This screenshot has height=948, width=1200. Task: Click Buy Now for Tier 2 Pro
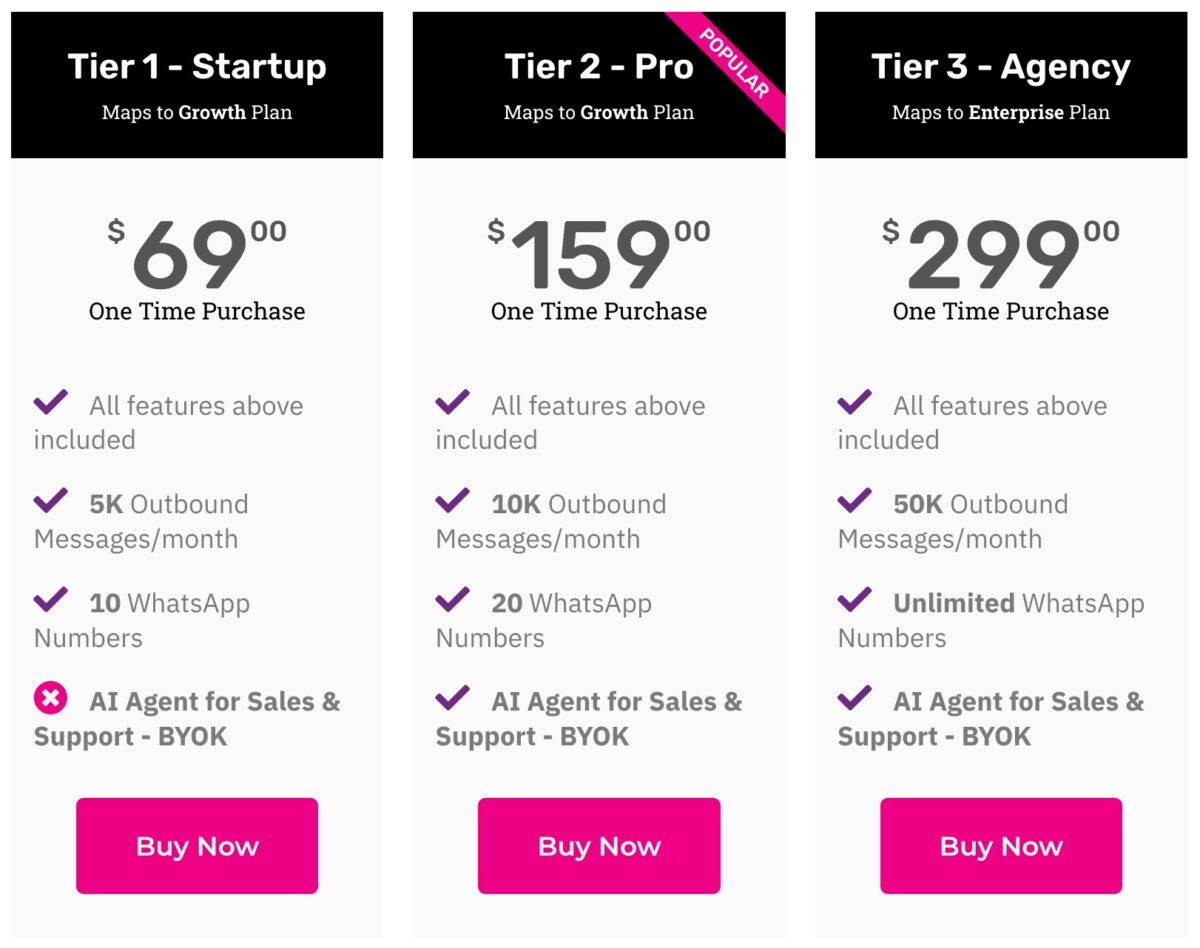599,845
